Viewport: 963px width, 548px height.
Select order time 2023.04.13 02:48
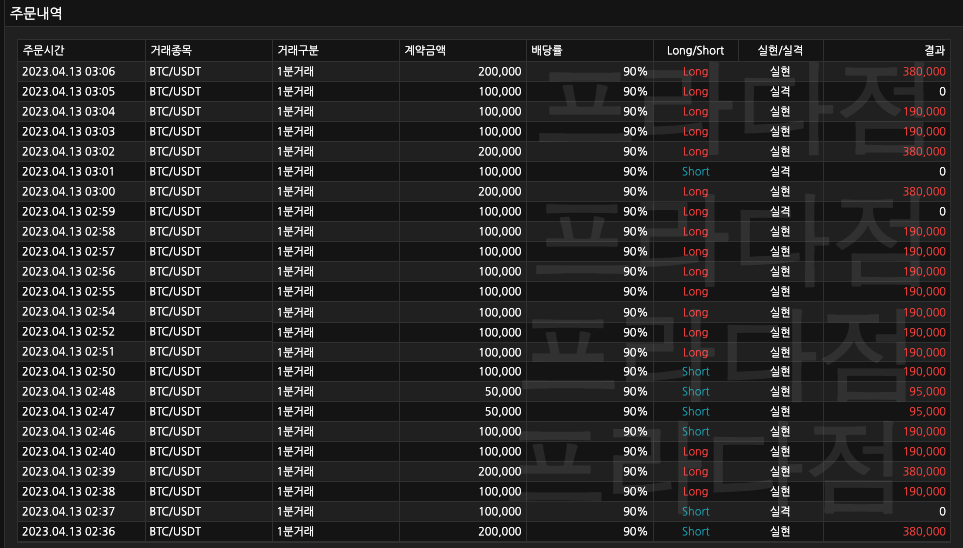pyautogui.click(x=69, y=391)
